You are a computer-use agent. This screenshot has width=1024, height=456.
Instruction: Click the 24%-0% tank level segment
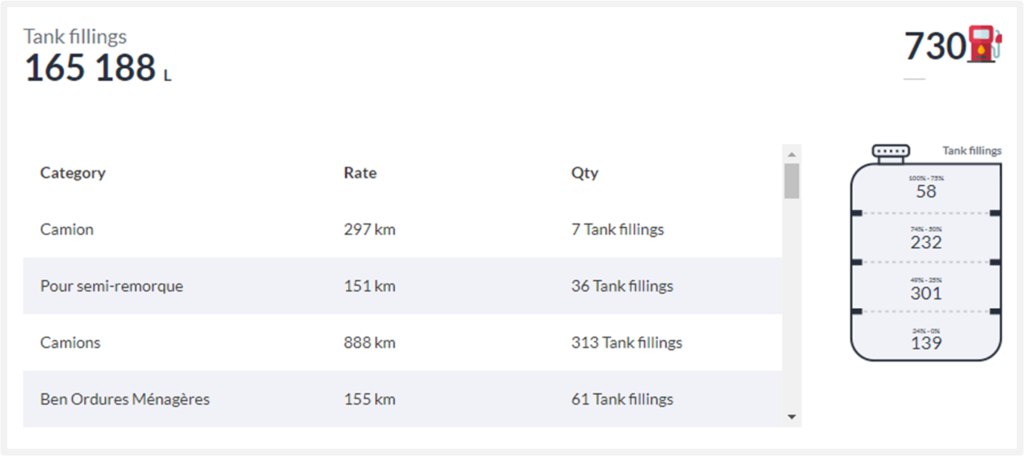[x=926, y=339]
